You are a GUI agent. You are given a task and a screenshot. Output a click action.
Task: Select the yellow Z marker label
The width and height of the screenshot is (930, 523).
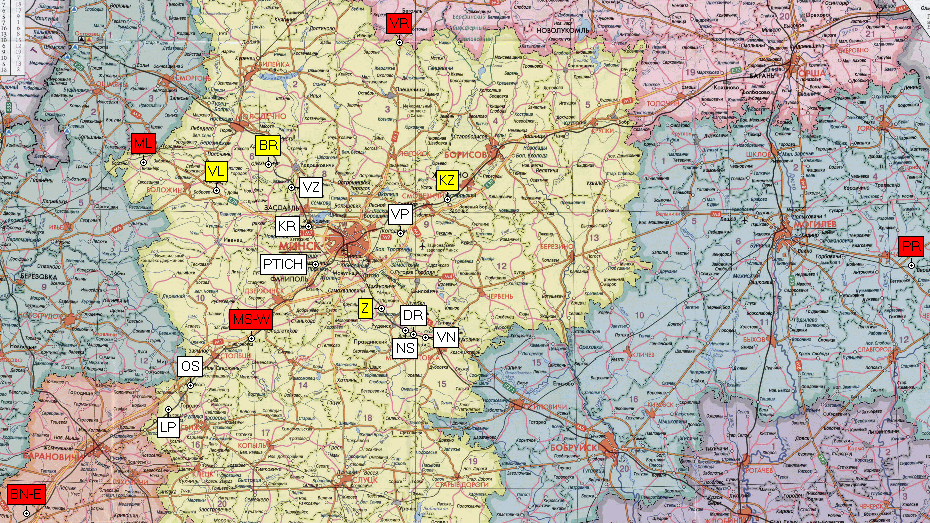coord(366,308)
